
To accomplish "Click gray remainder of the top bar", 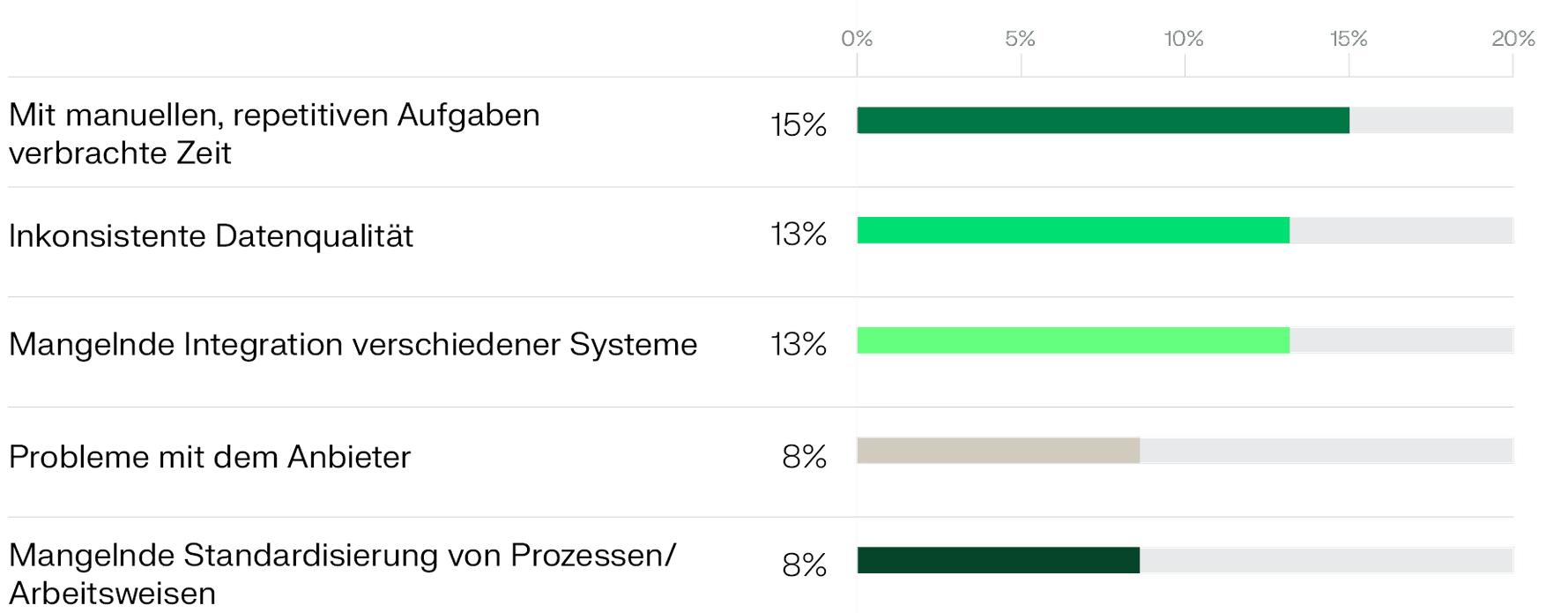I will click(1431, 120).
